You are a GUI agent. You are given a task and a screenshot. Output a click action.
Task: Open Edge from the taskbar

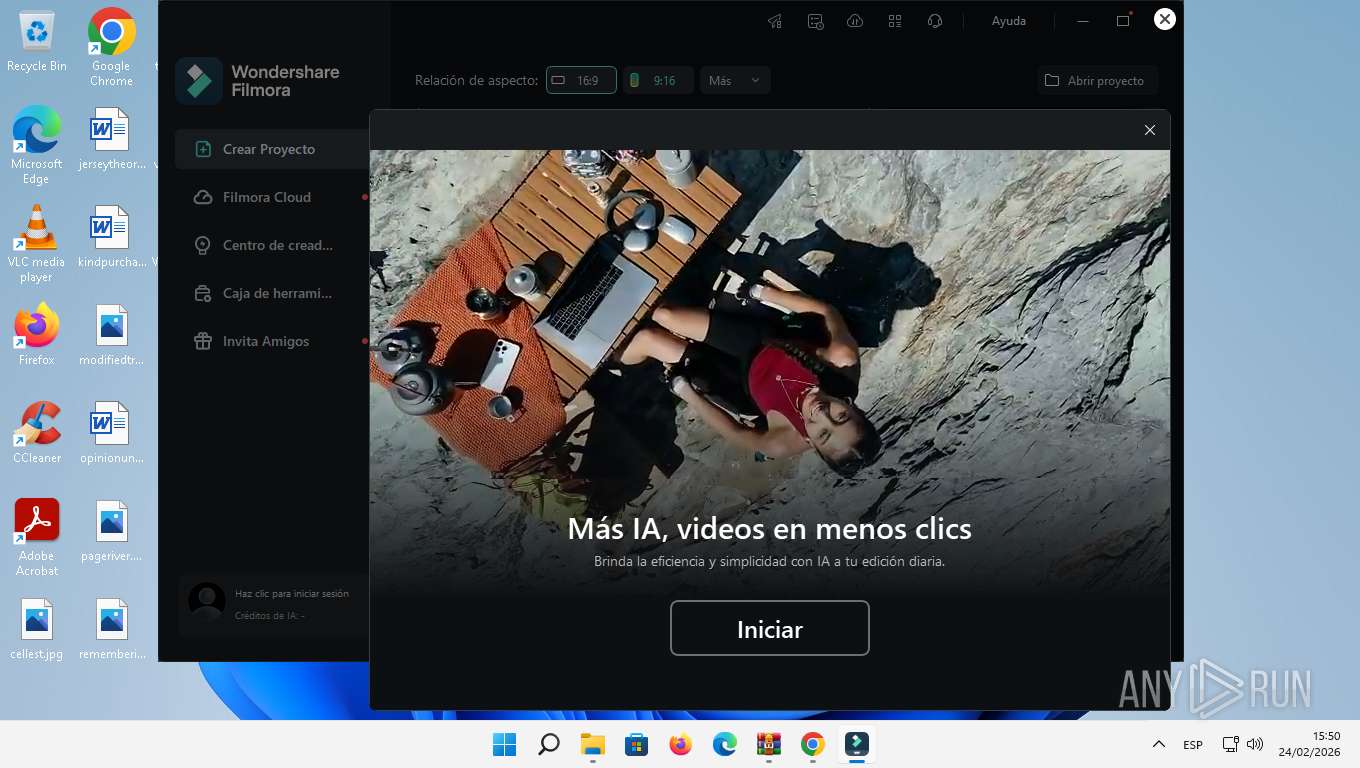point(725,744)
